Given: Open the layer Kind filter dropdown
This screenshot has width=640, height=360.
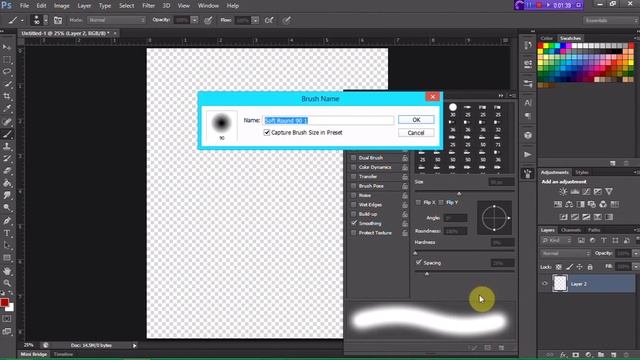Looking at the screenshot, I should (x=557, y=240).
